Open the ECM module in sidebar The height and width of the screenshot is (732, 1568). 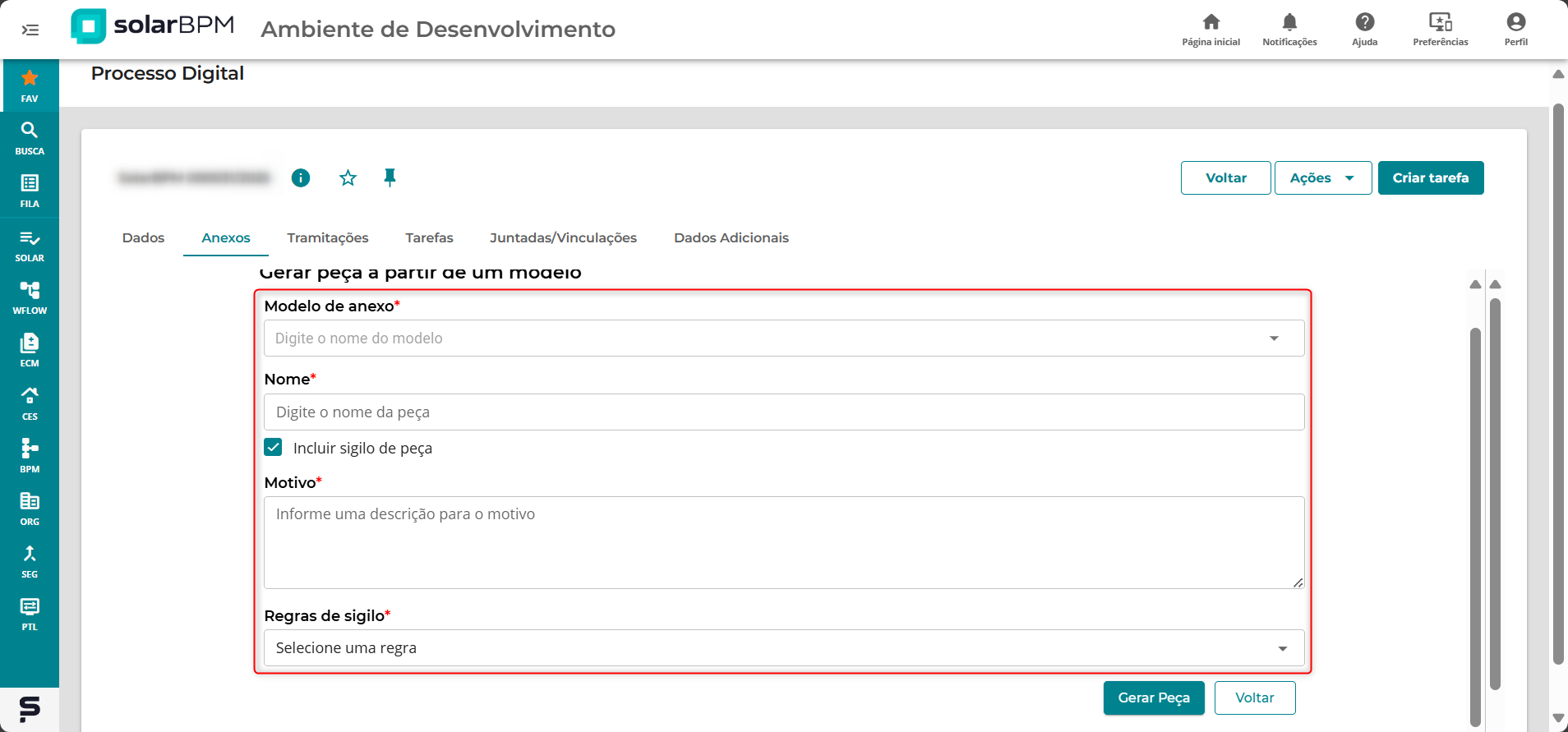click(30, 350)
